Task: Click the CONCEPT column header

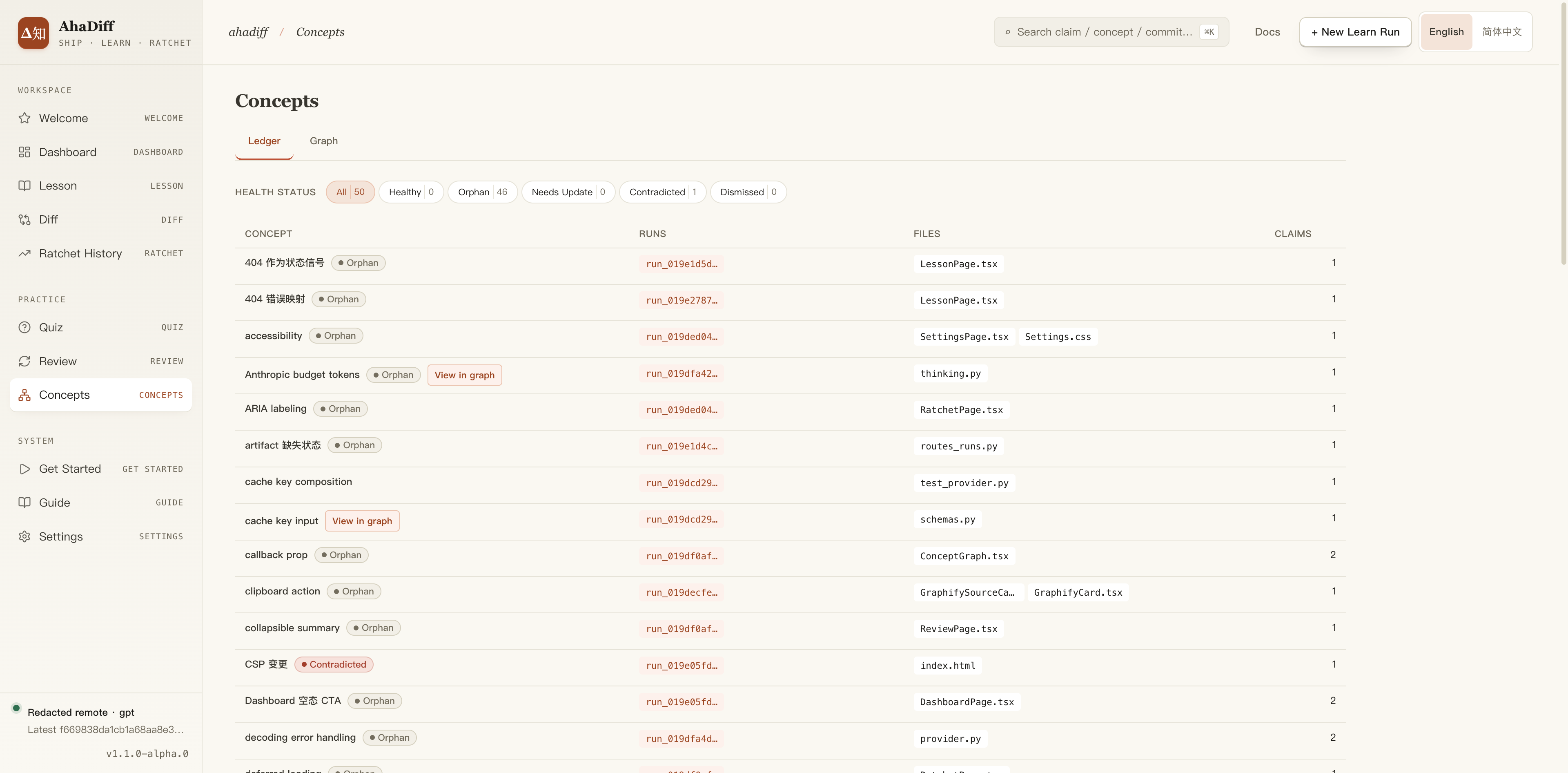Action: tap(268, 234)
